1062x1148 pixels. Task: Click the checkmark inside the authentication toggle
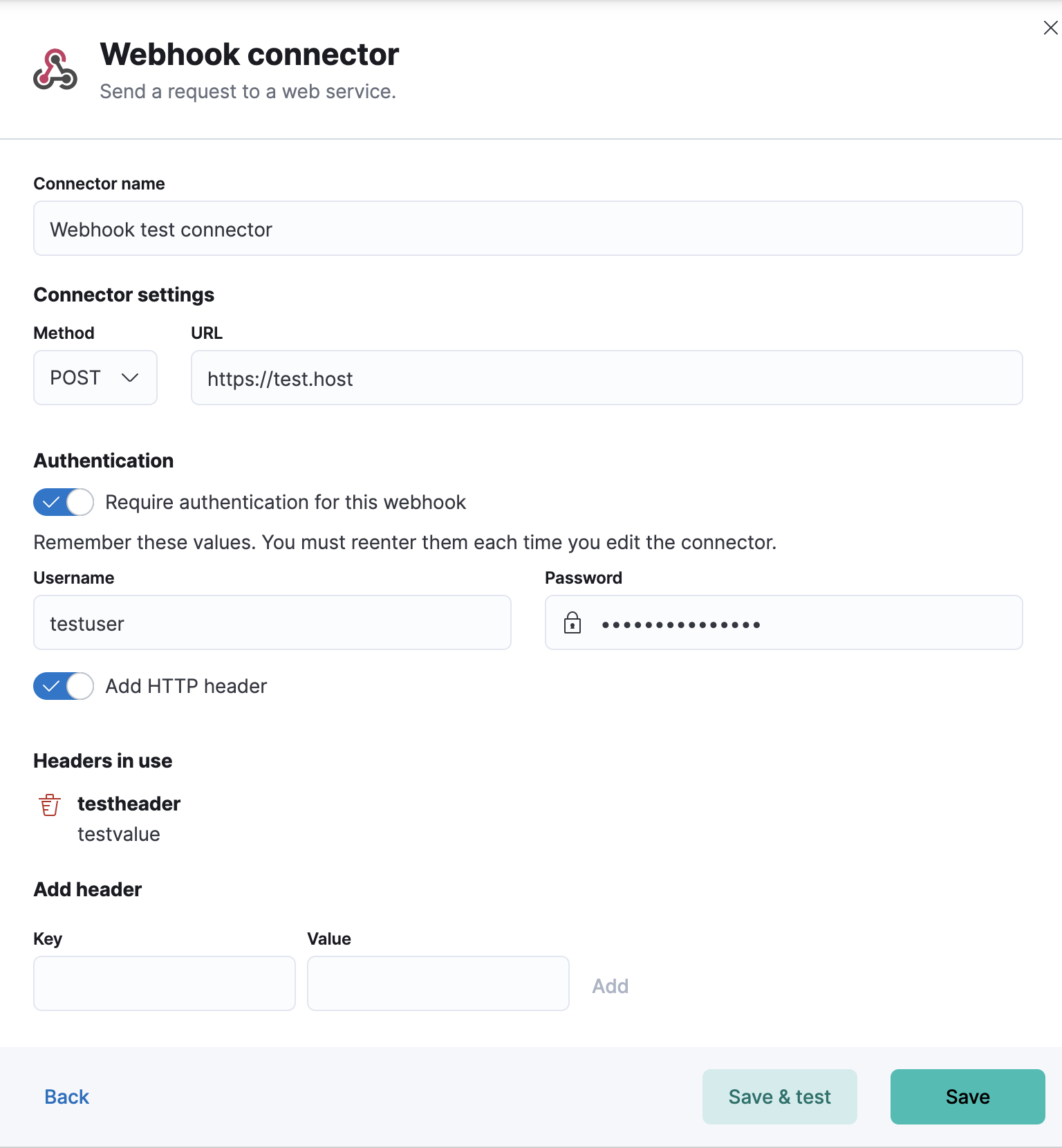tap(52, 502)
